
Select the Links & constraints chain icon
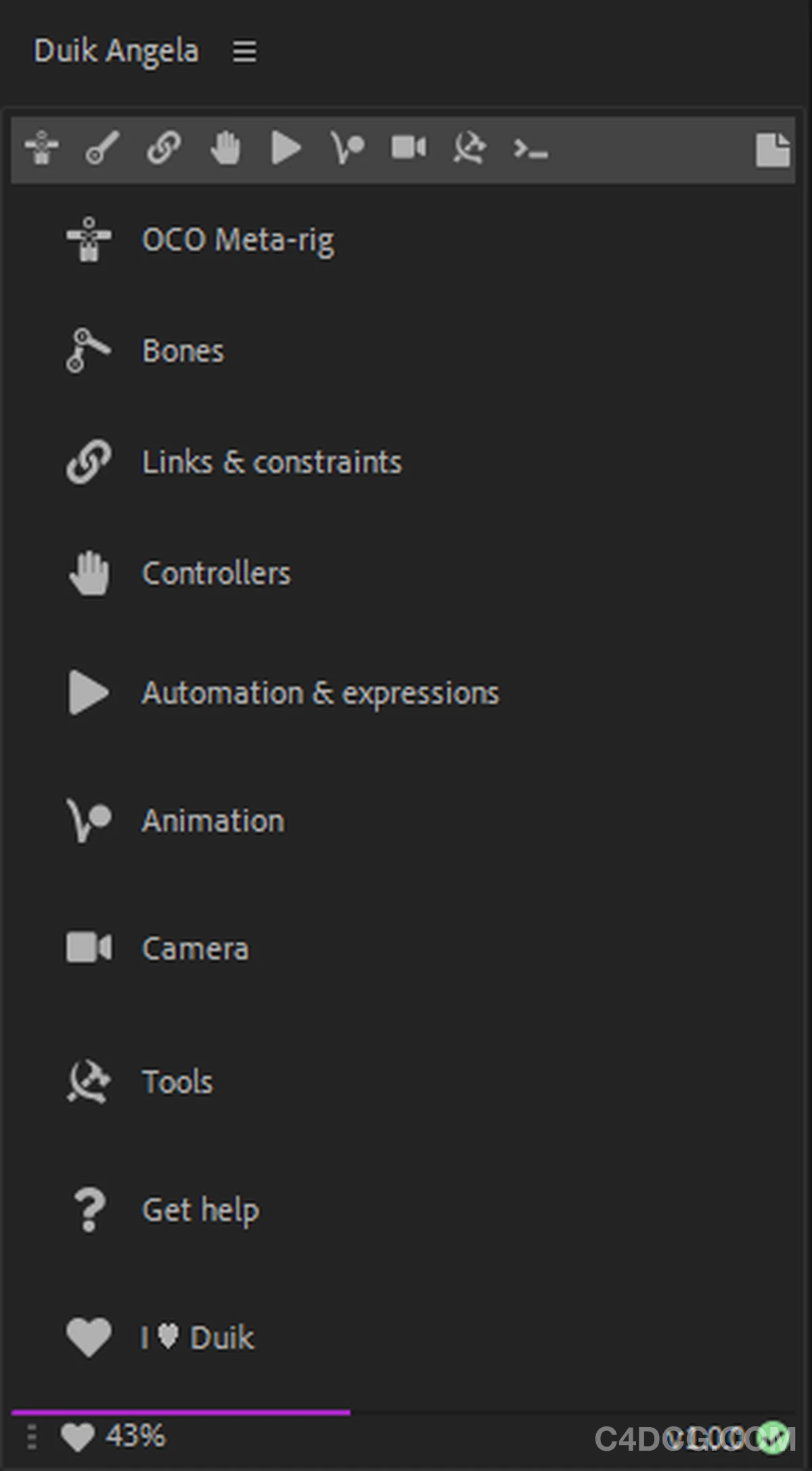162,148
